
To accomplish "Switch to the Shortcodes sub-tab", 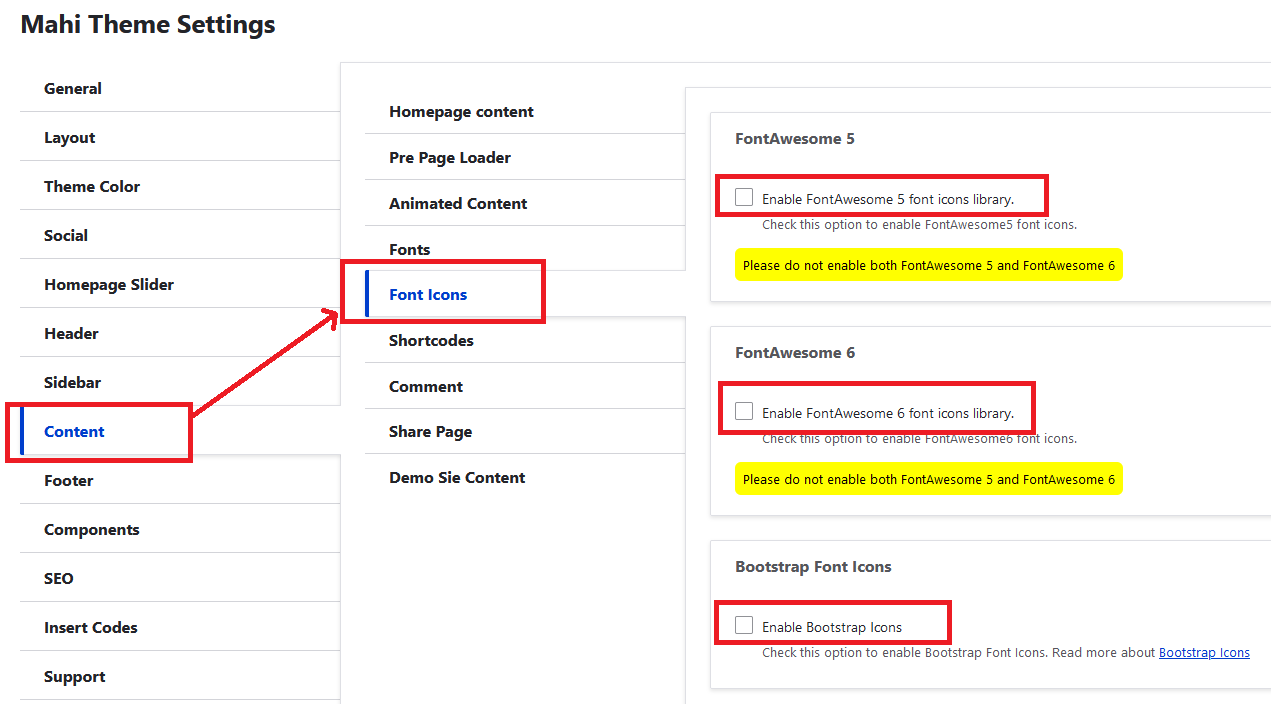I will (431, 341).
